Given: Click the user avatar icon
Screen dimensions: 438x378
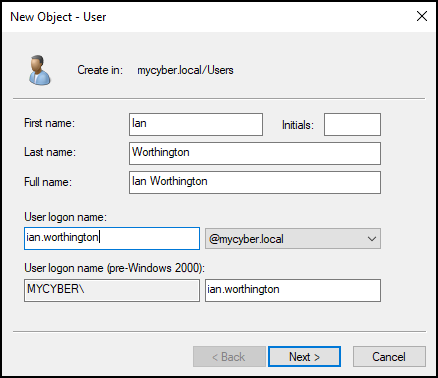Looking at the screenshot, I should 40,70.
